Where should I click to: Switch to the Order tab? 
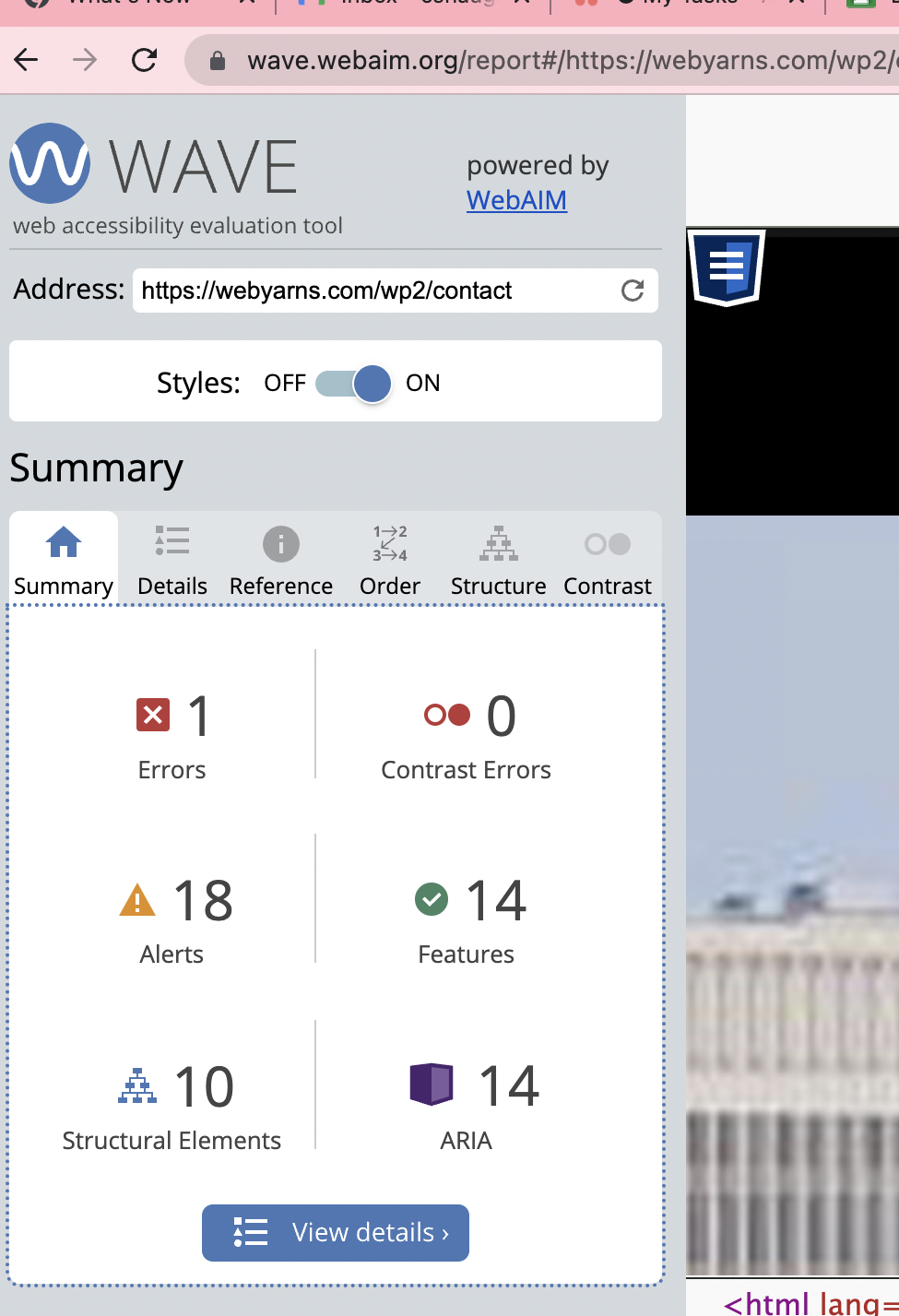[x=390, y=558]
